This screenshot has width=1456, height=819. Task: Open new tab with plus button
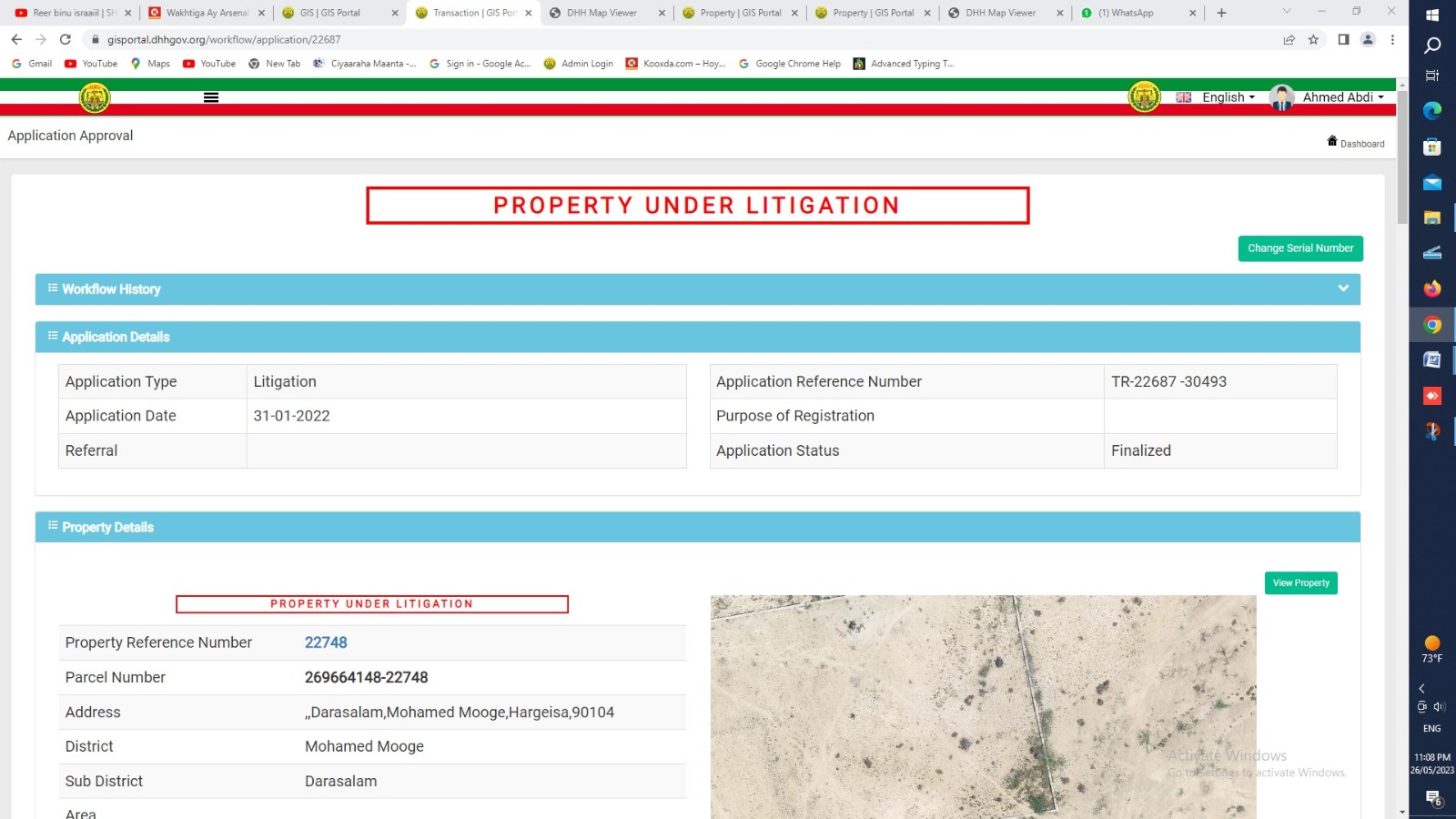(1221, 13)
